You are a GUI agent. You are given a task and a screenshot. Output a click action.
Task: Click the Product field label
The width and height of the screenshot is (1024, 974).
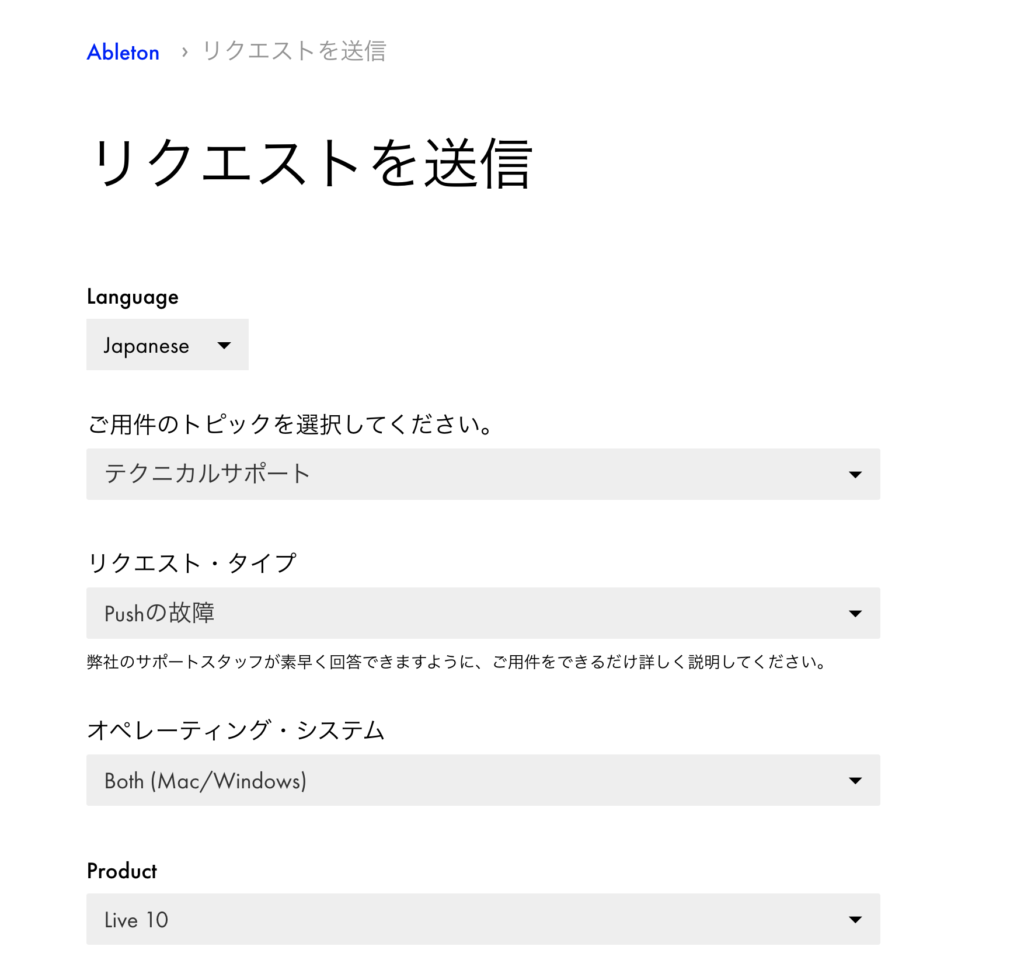[x=122, y=871]
